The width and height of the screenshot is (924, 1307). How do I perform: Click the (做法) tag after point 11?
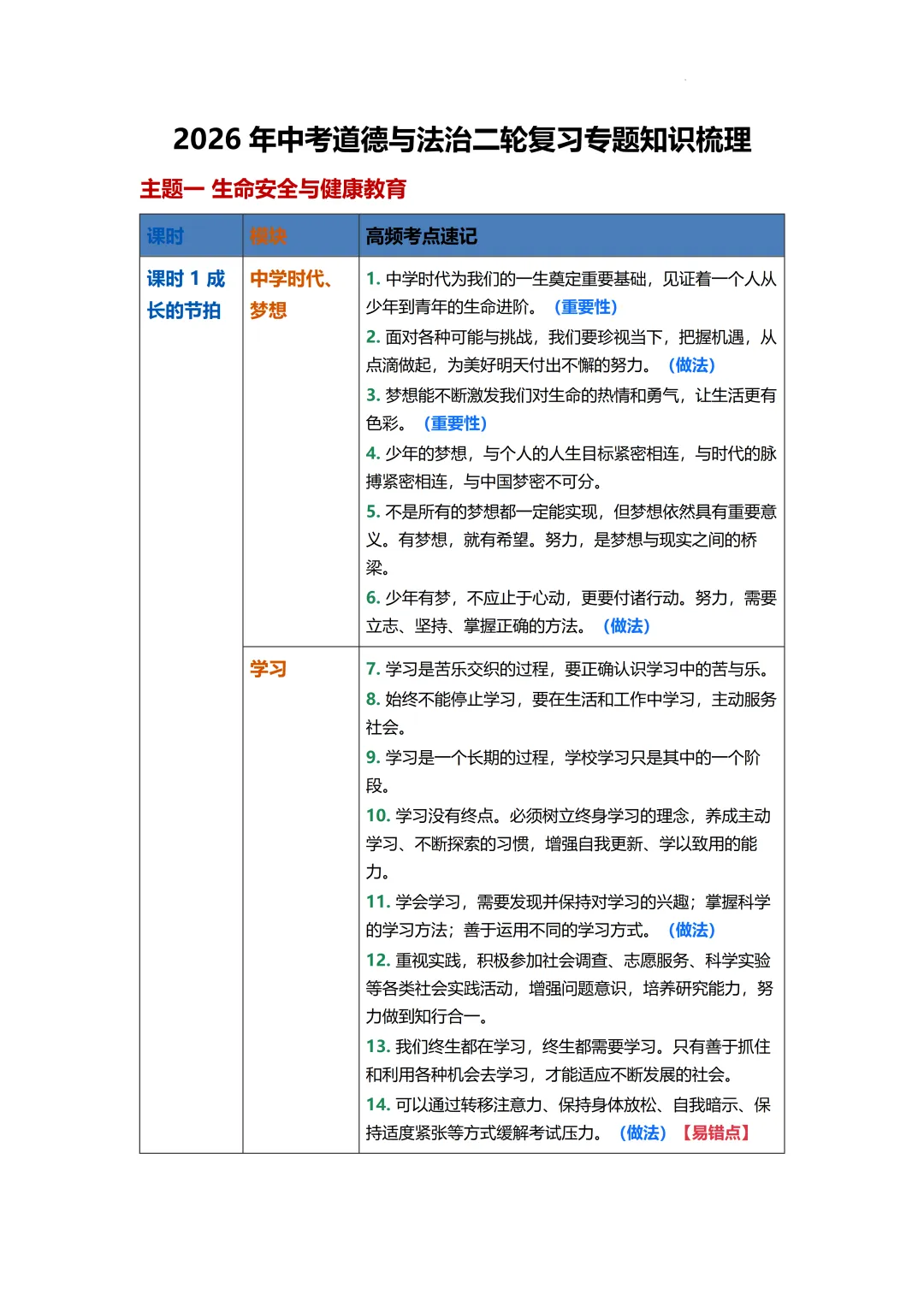[690, 930]
